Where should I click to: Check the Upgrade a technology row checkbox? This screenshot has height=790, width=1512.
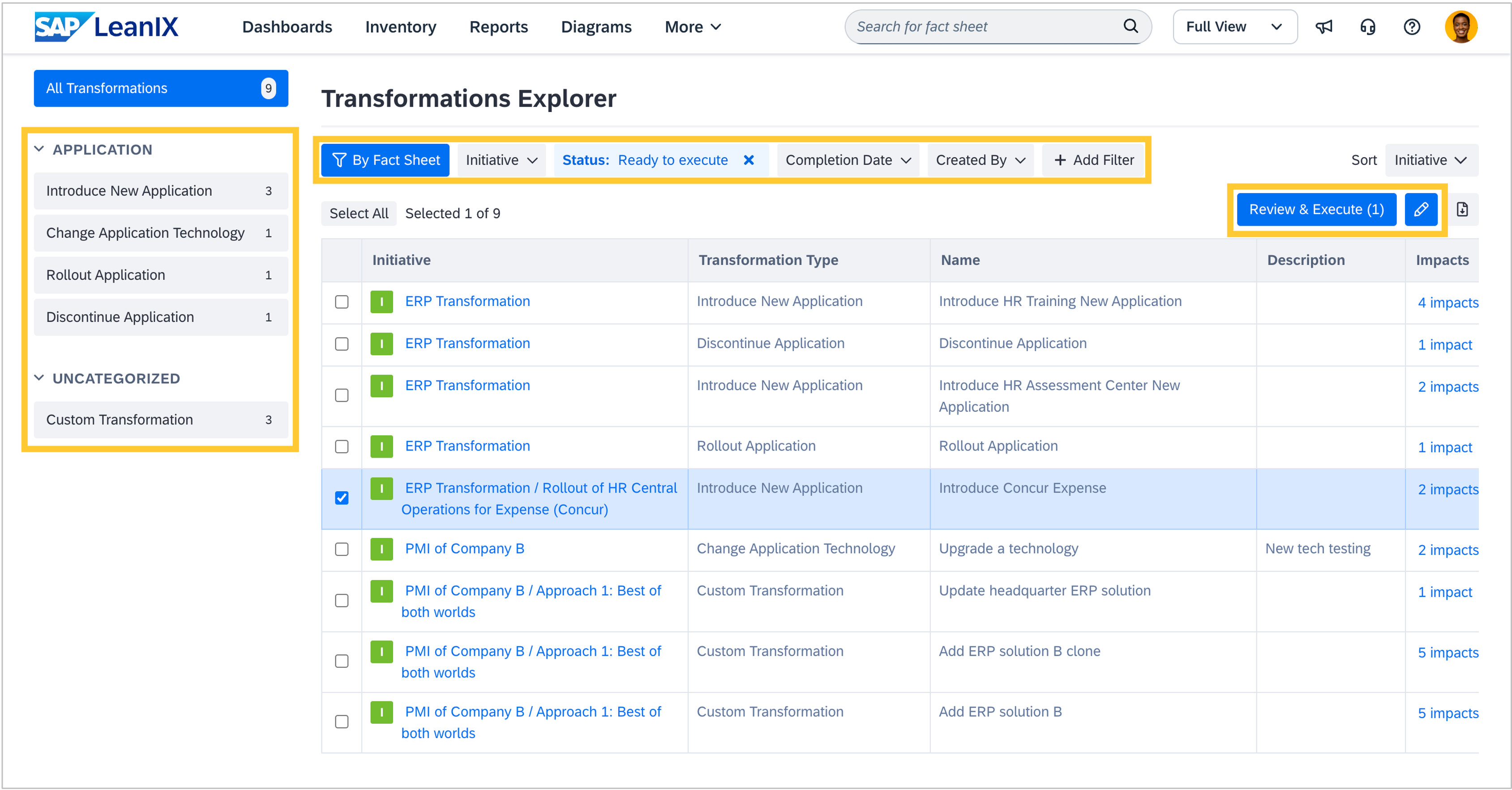(342, 550)
